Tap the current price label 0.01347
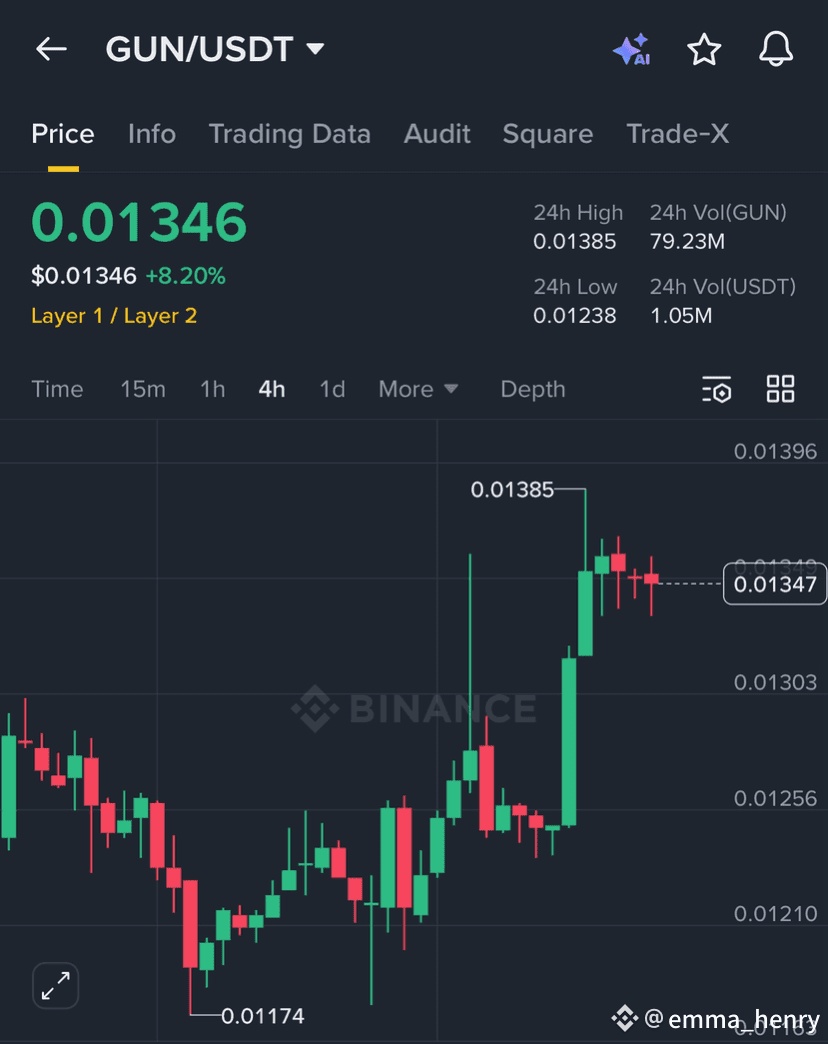This screenshot has width=828, height=1044. tap(775, 584)
